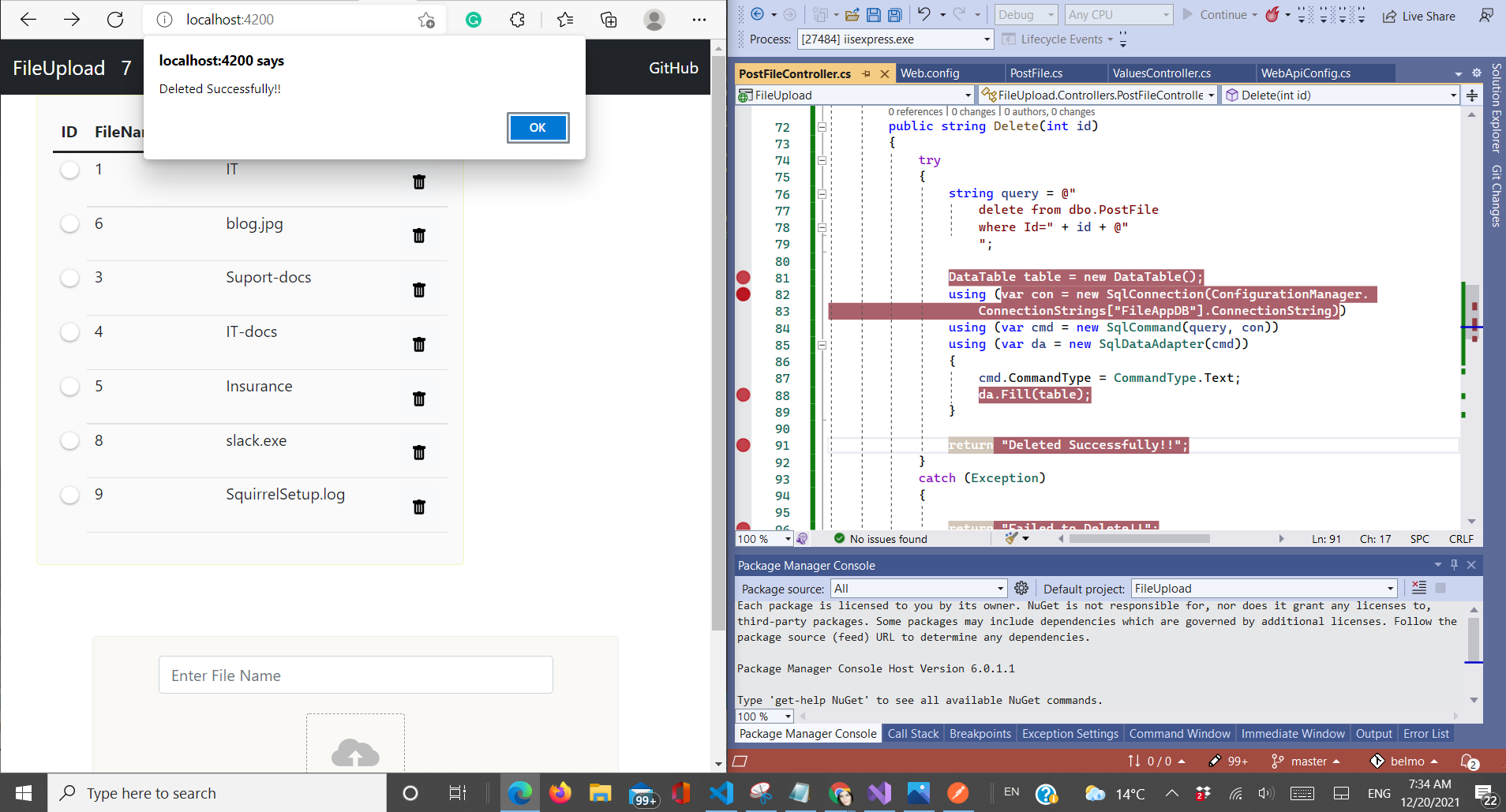Click the Save icon in Visual Studio toolbar

(x=874, y=14)
